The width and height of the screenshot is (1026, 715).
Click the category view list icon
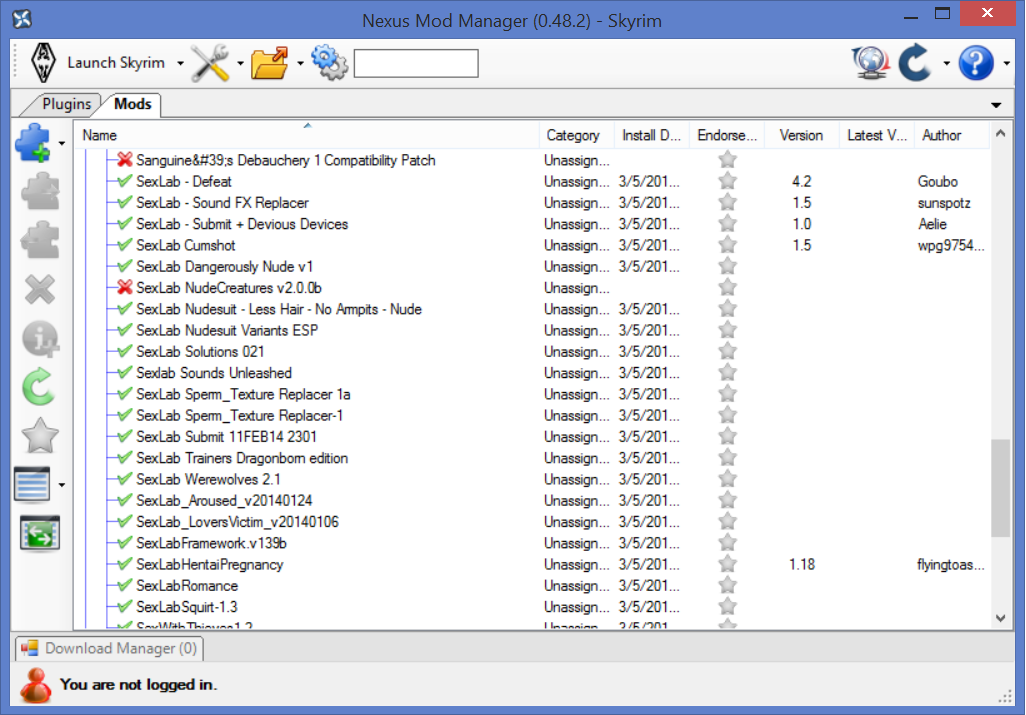click(x=32, y=485)
